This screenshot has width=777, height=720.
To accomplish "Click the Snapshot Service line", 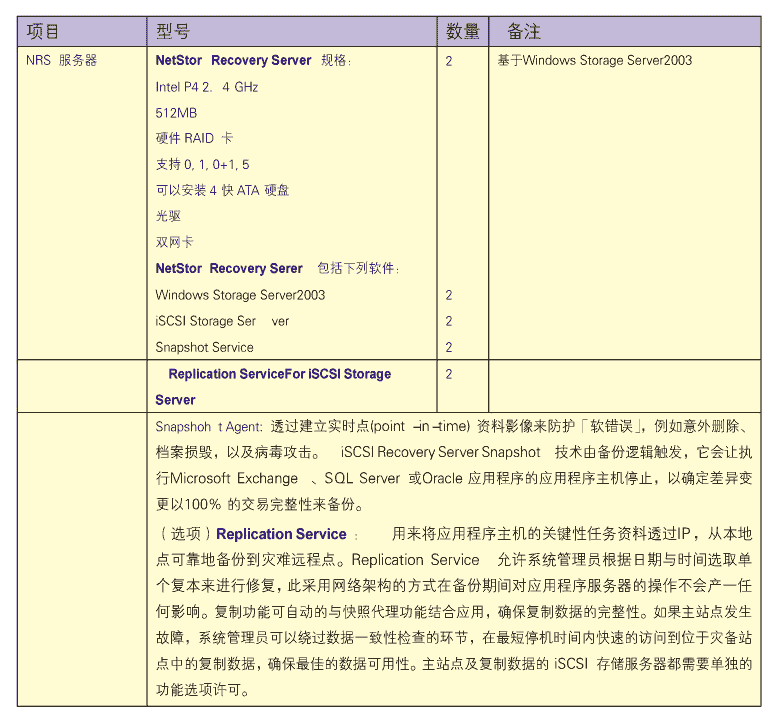I will coord(204,347).
